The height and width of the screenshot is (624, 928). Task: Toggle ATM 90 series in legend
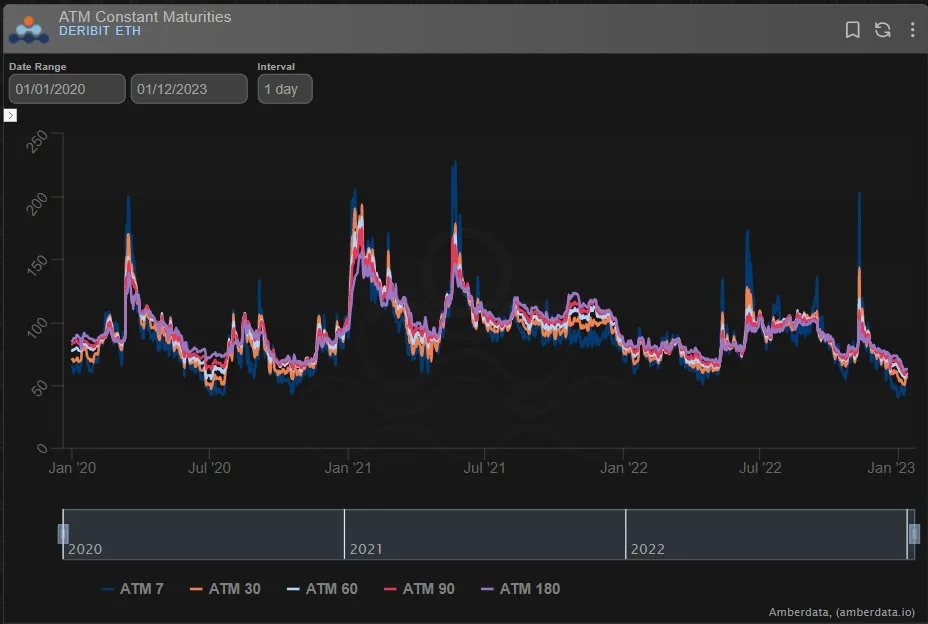point(419,588)
